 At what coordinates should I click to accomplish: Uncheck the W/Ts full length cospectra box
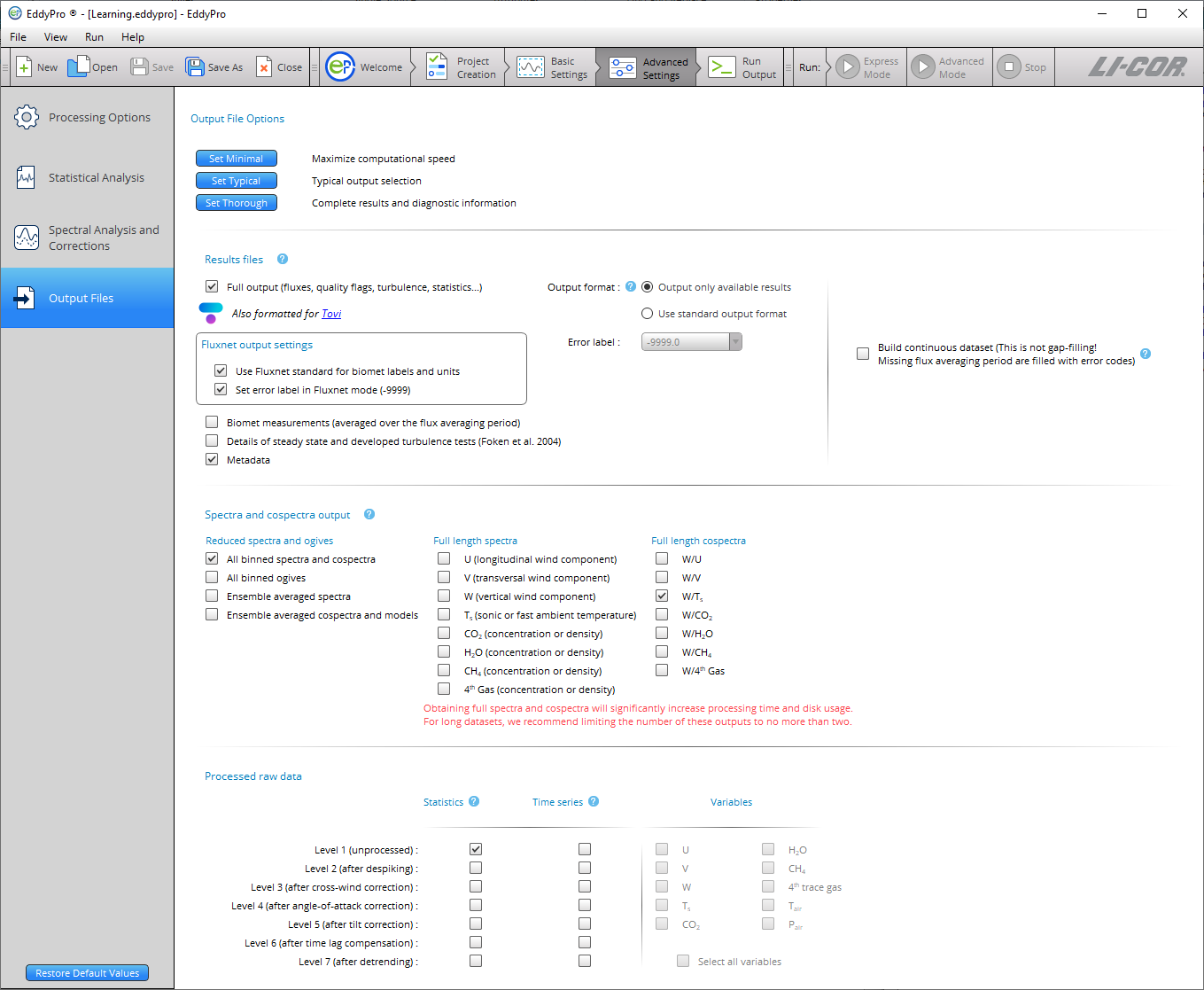(662, 596)
